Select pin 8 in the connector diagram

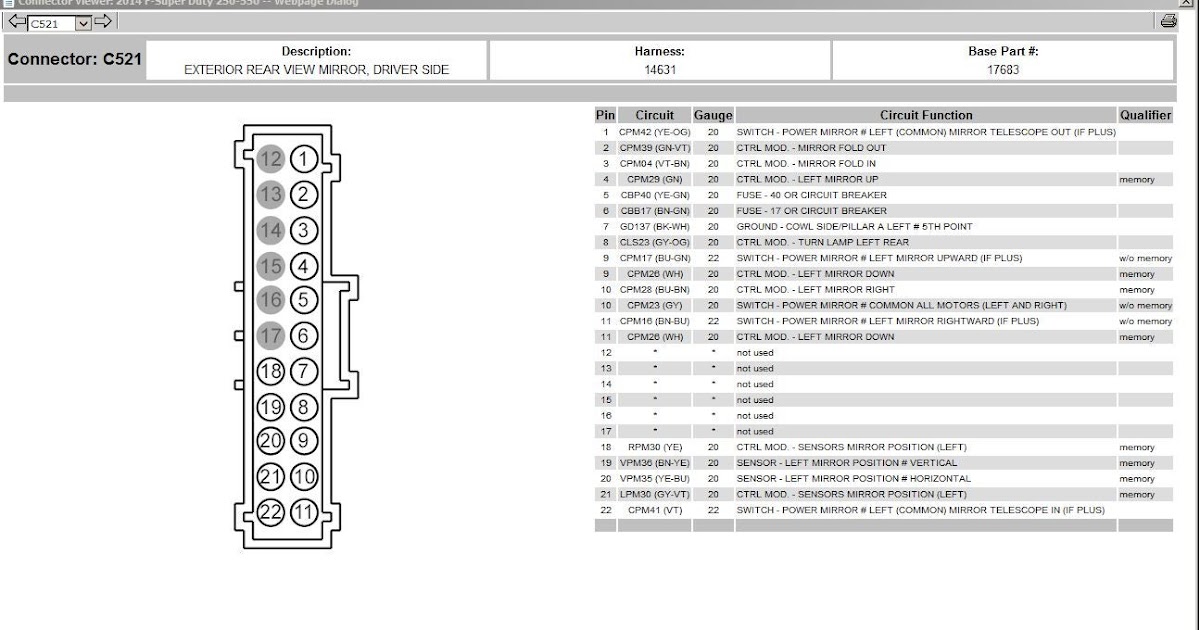coord(303,407)
